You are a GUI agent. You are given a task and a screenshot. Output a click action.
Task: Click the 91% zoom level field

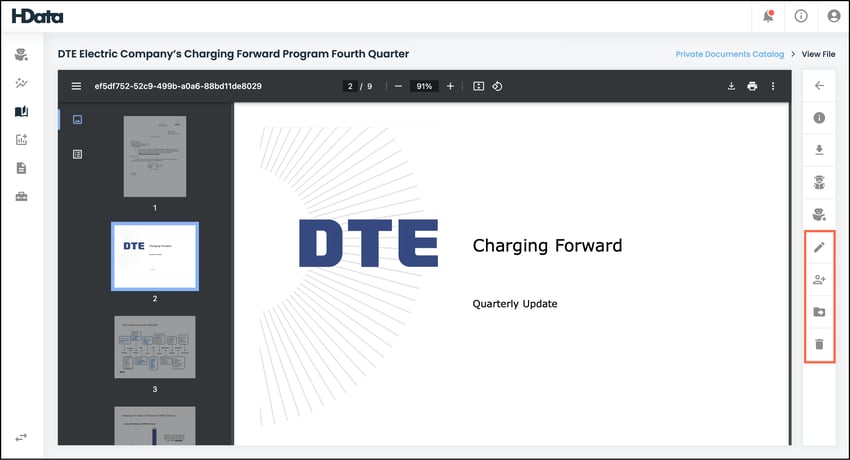click(x=424, y=86)
